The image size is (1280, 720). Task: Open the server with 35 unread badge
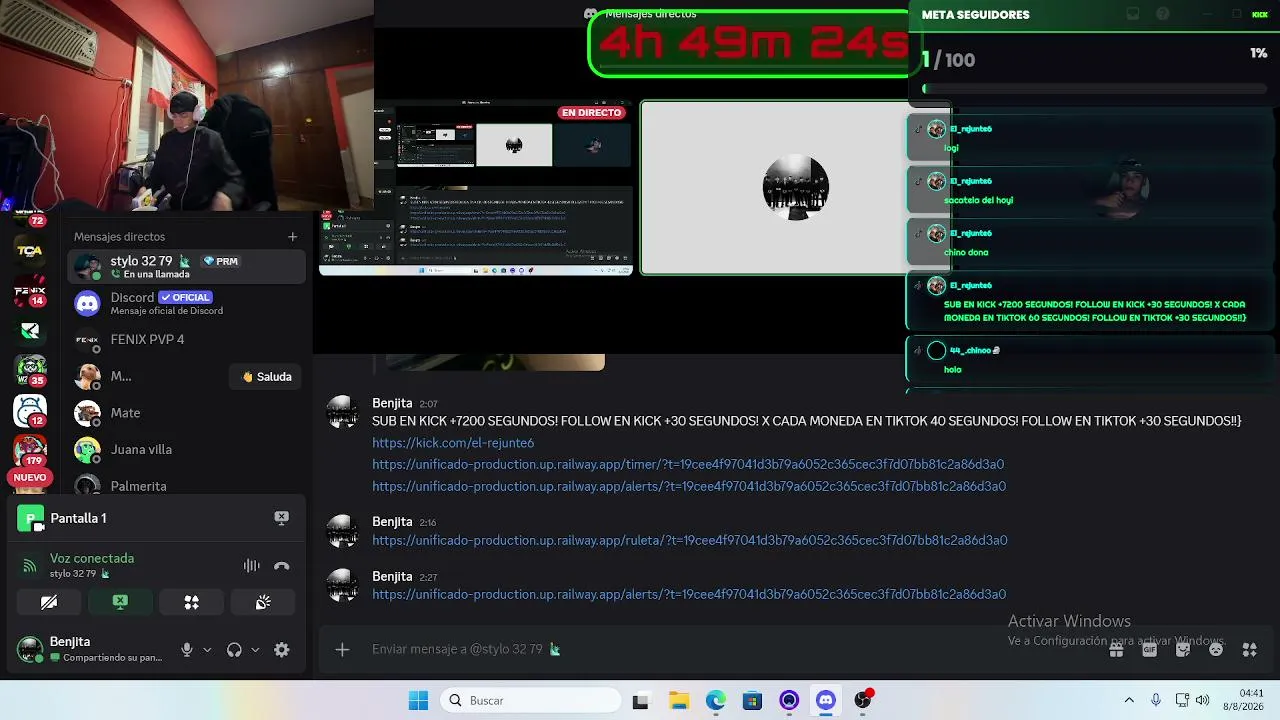tap(30, 370)
